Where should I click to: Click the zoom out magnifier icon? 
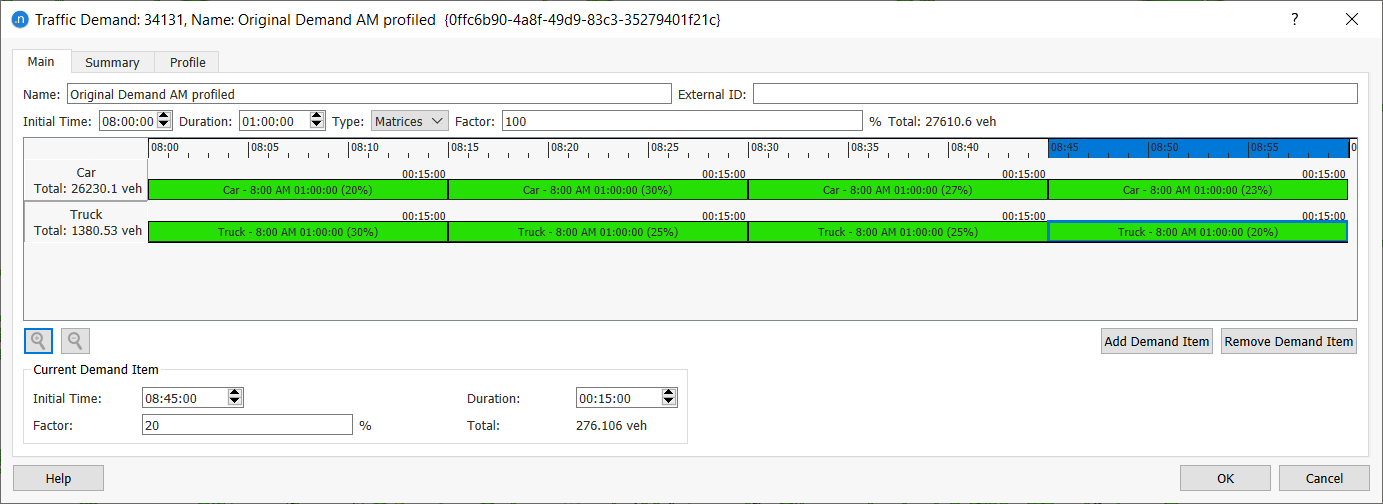(x=75, y=341)
